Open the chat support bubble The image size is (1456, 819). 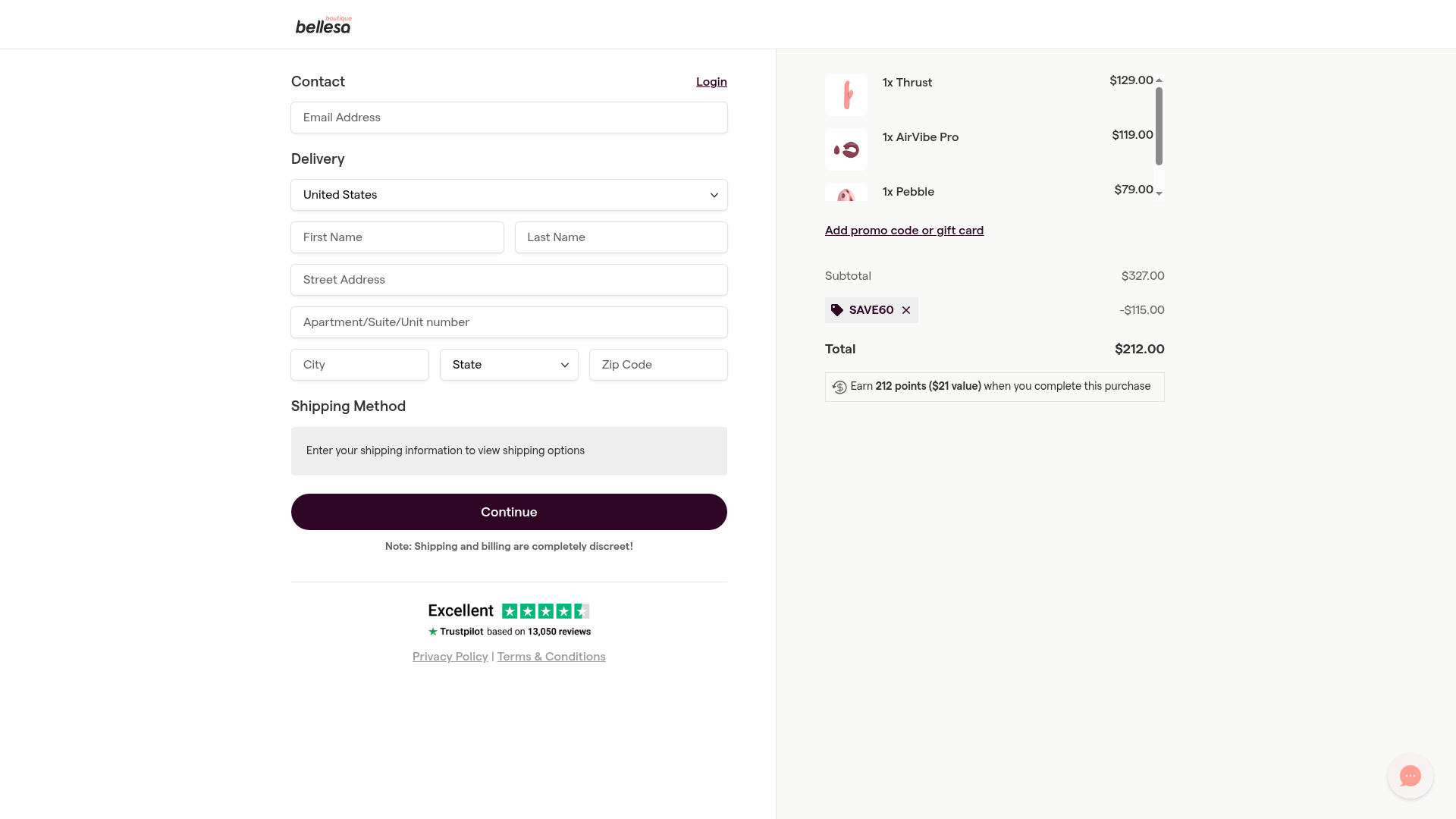pyautogui.click(x=1410, y=776)
